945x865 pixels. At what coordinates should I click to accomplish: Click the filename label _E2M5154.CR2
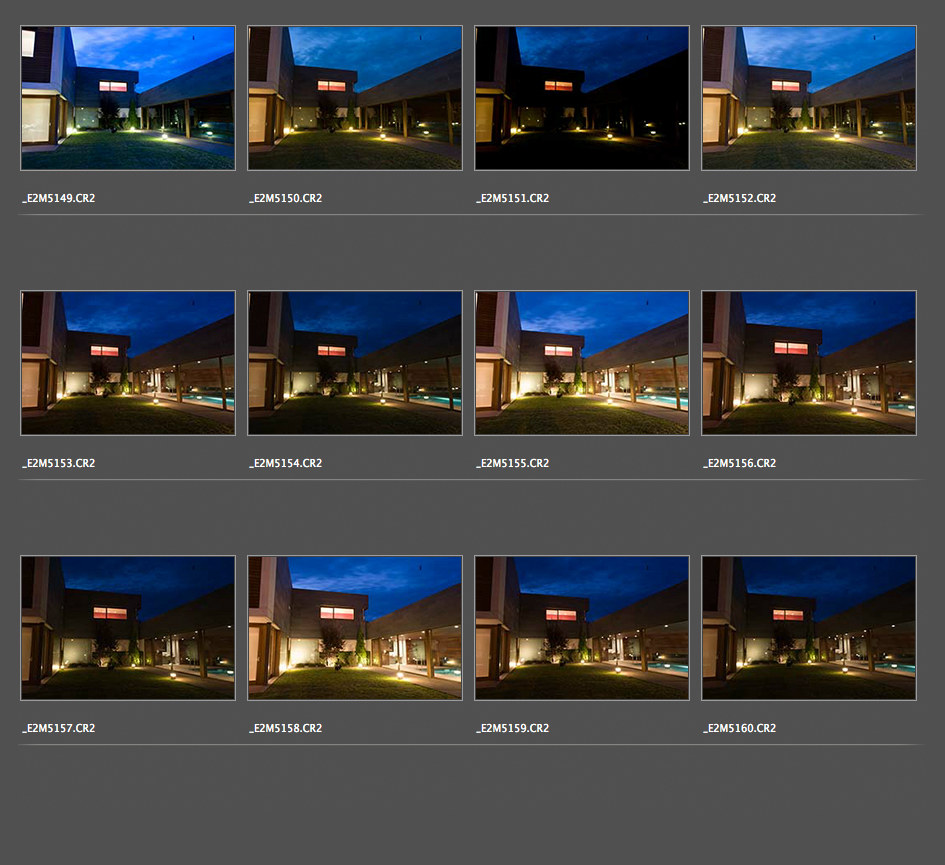coord(286,463)
